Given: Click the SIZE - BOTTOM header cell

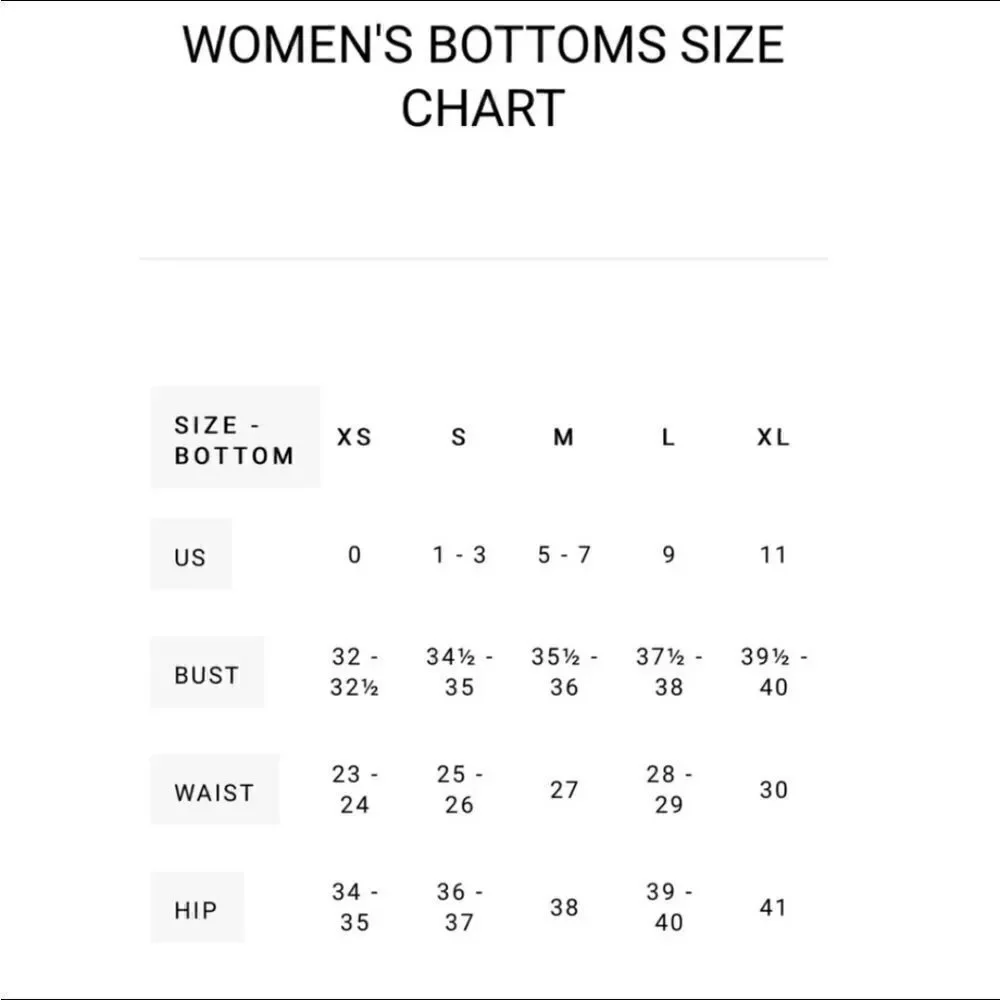Looking at the screenshot, I should [x=235, y=438].
